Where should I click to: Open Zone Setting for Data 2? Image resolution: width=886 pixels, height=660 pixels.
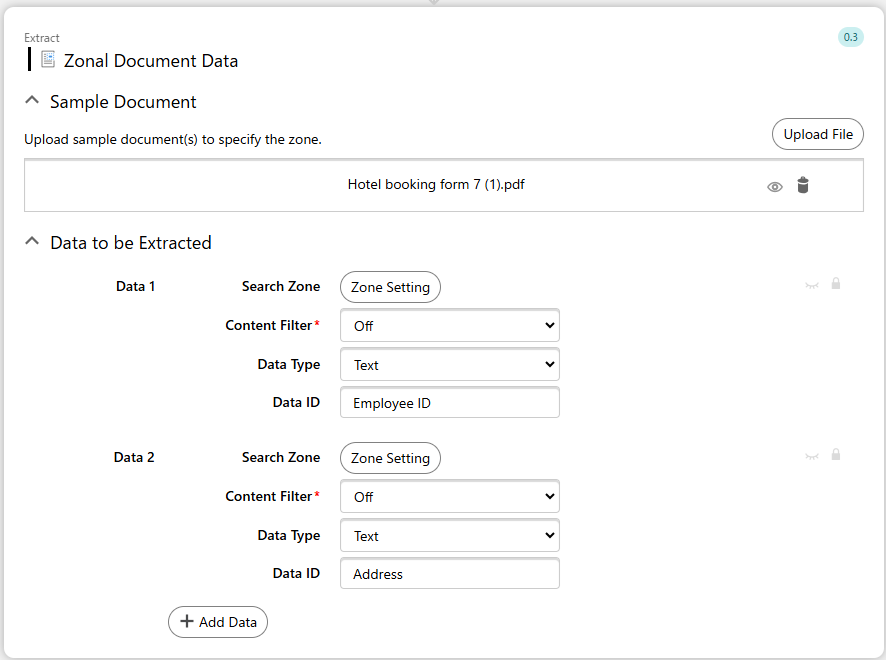pyautogui.click(x=390, y=458)
